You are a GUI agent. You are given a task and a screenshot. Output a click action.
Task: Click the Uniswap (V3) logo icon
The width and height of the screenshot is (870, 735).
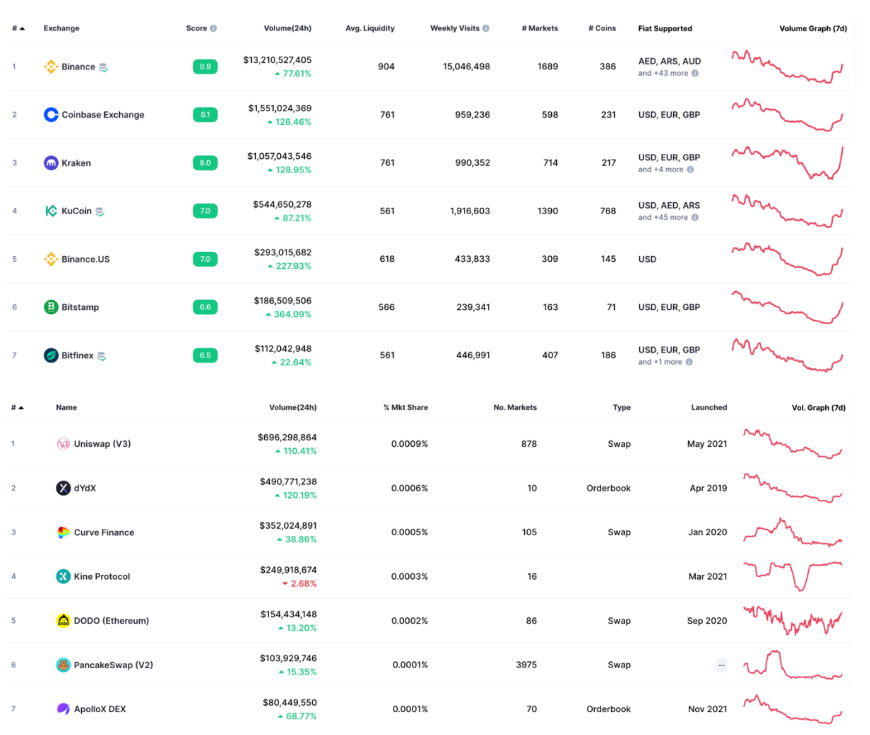coord(63,444)
